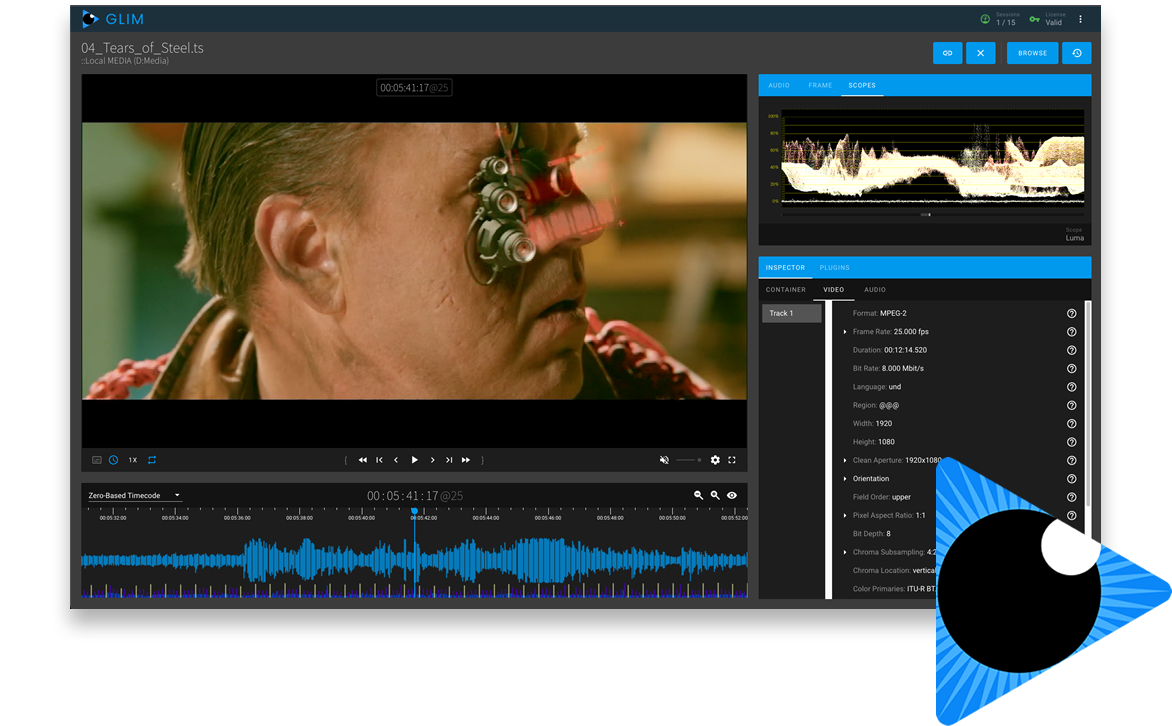Expand the Frame Rate row

click(845, 332)
